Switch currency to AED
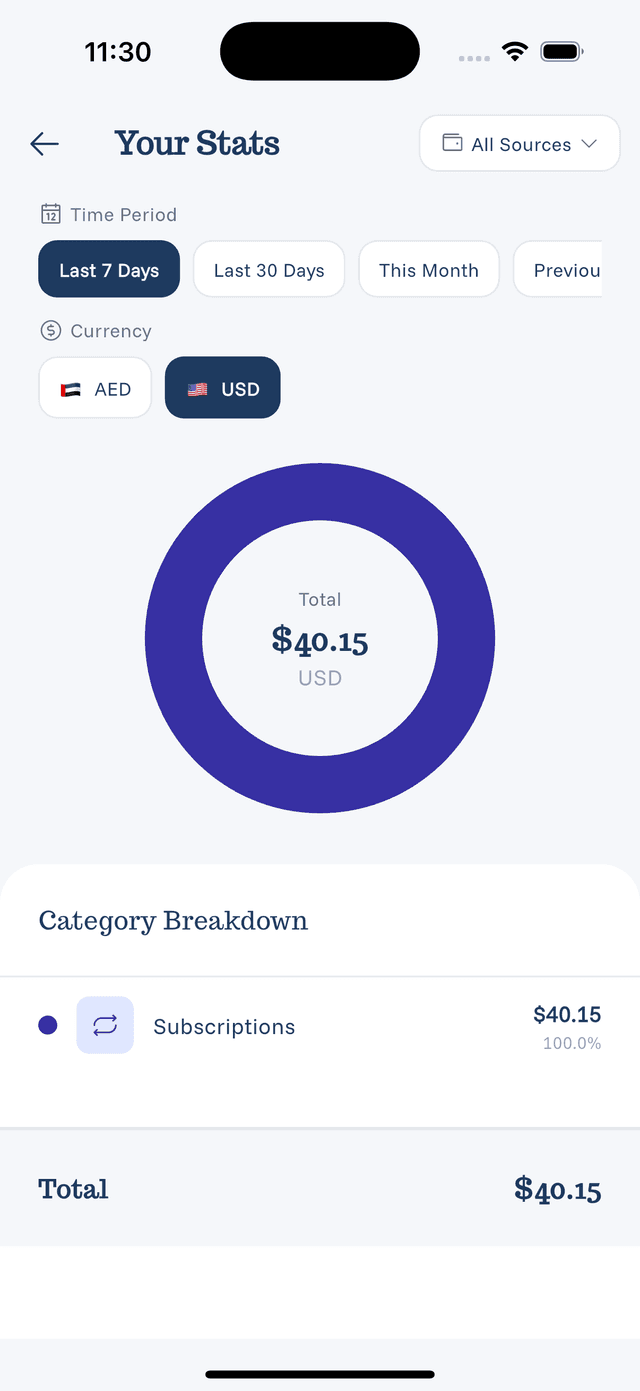640x1391 pixels. [95, 388]
